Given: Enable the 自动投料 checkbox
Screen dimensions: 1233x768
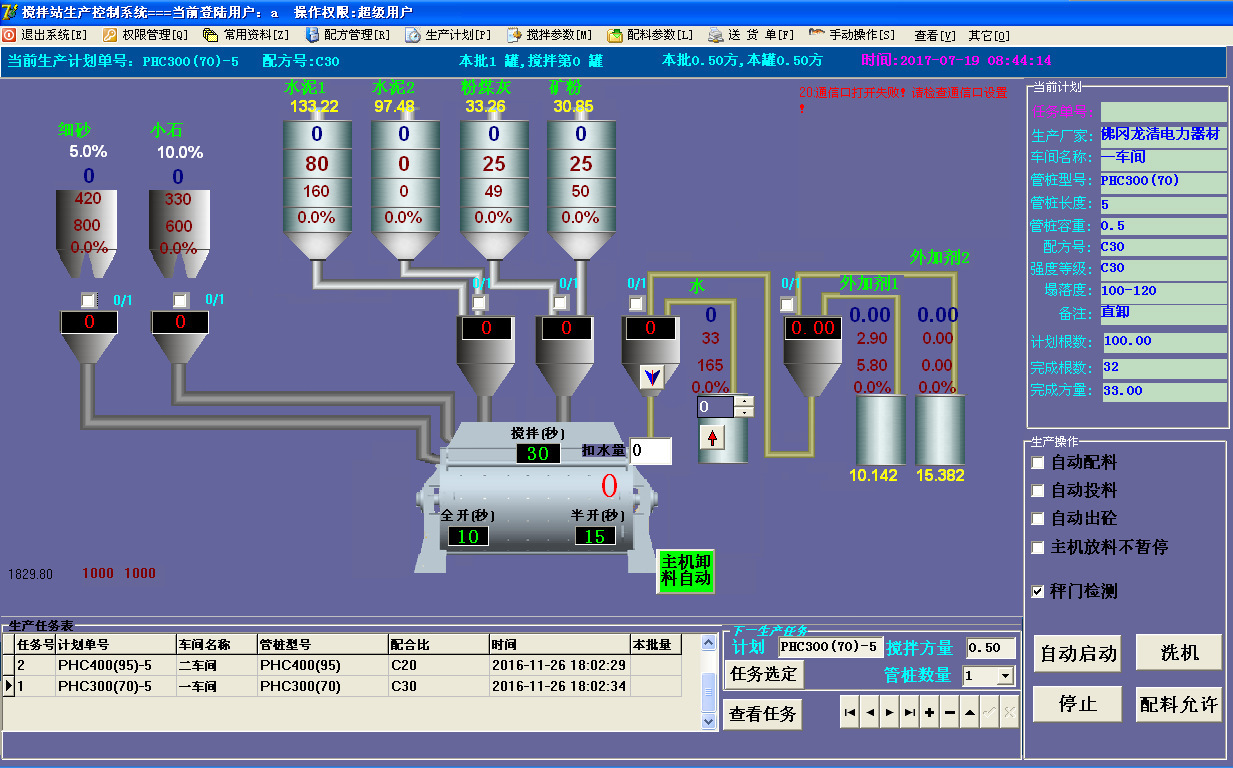Looking at the screenshot, I should pos(1038,491).
